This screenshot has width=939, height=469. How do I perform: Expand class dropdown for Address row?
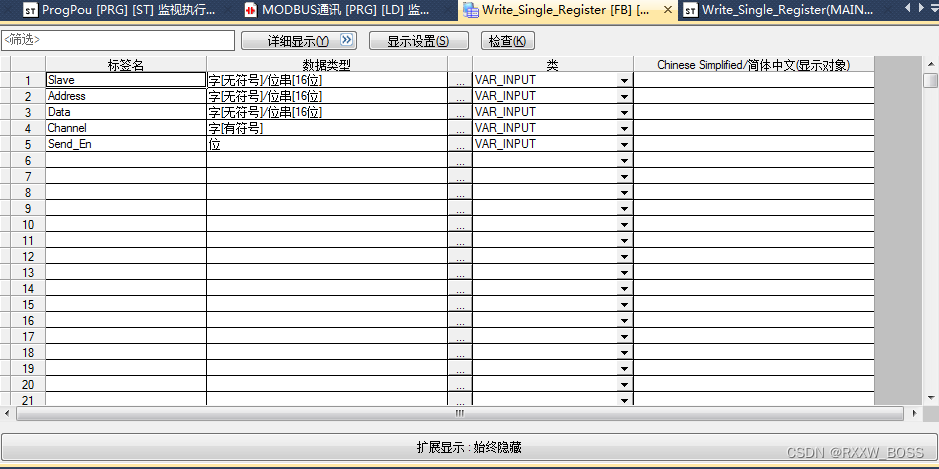(x=625, y=96)
